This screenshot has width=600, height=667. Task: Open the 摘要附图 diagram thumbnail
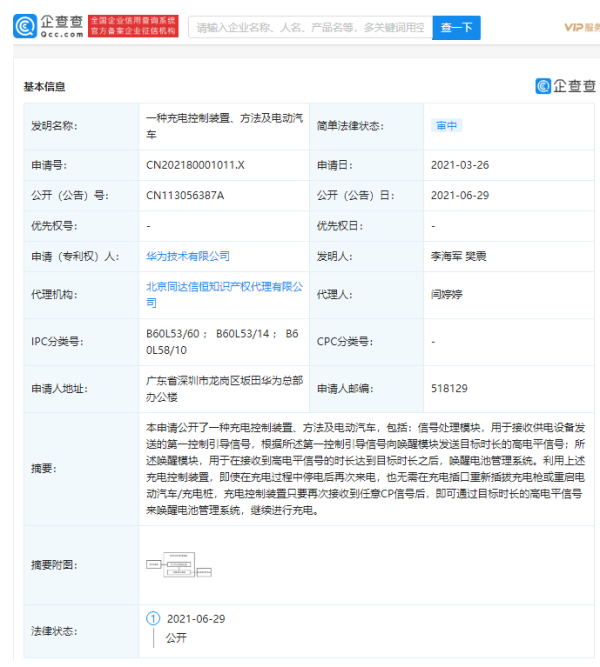tap(179, 564)
